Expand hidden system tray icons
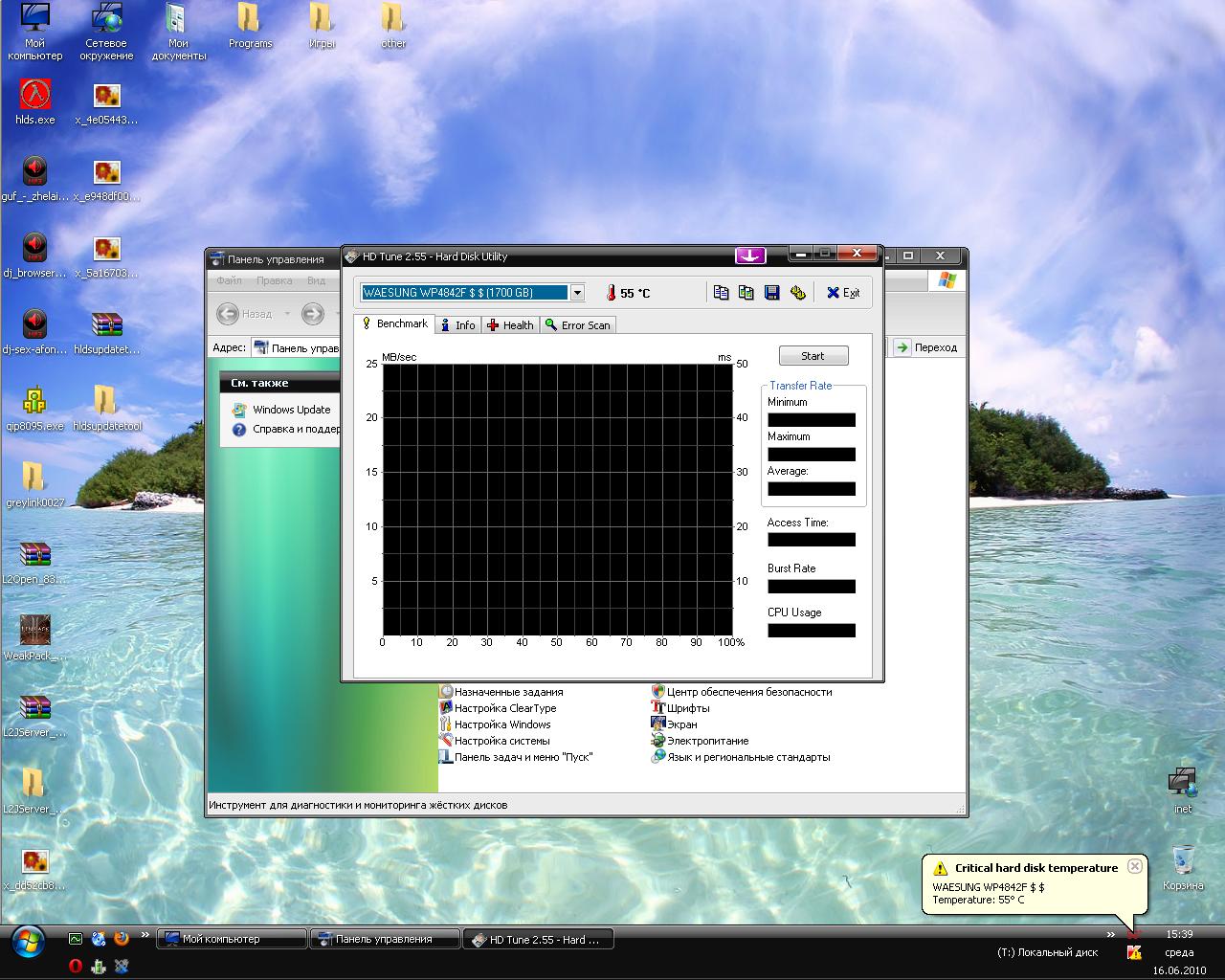 1111,935
